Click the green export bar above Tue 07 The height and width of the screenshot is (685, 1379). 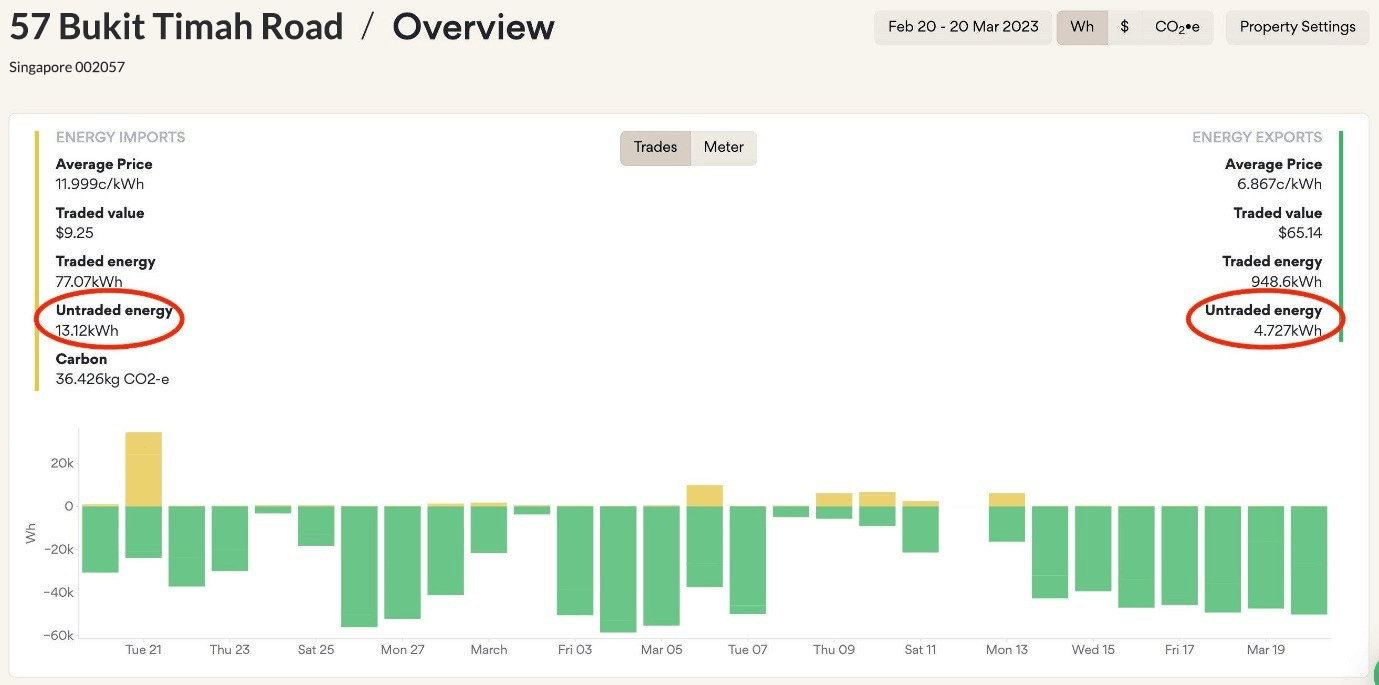pos(747,559)
